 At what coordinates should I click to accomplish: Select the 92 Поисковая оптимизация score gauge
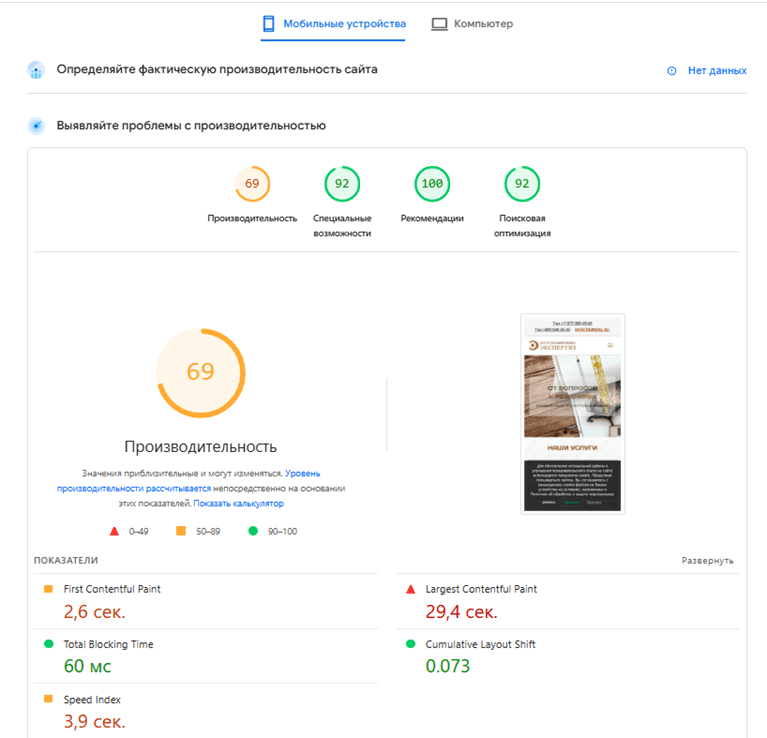pos(522,184)
